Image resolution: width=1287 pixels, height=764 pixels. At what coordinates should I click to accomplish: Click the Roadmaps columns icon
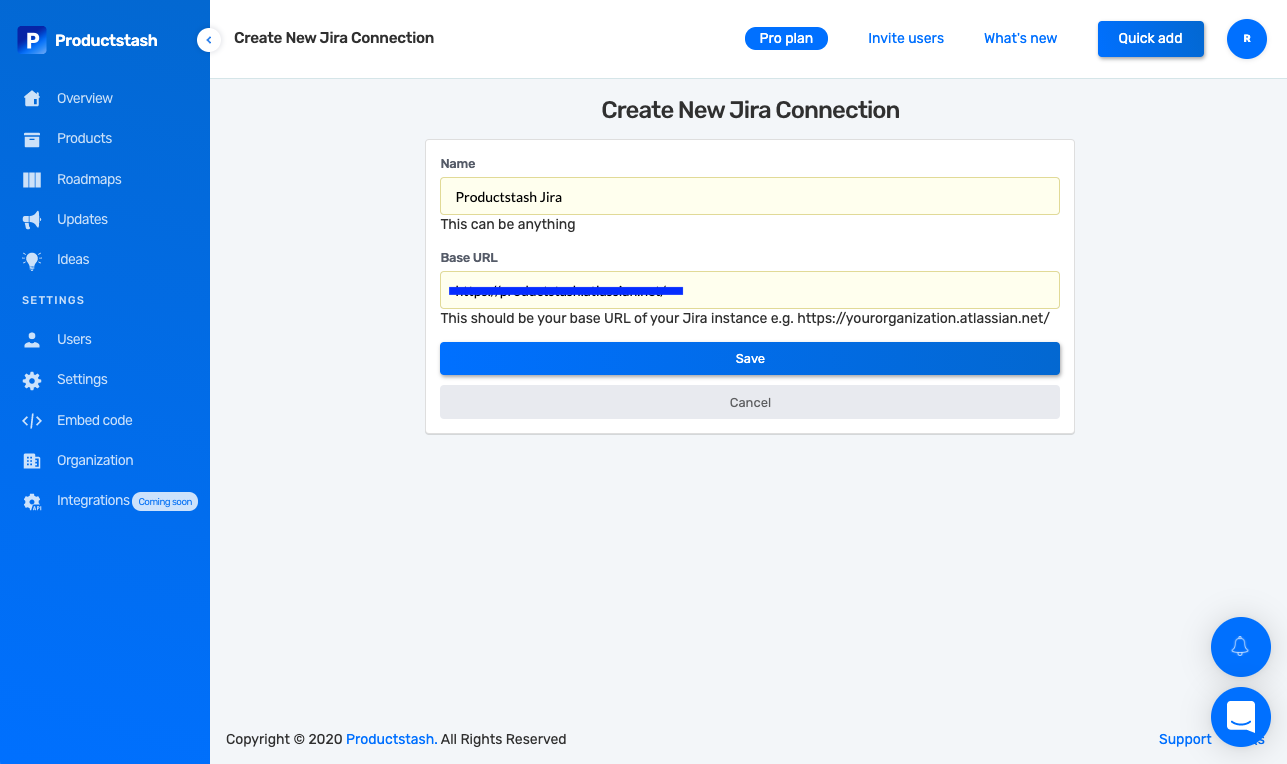click(x=32, y=180)
